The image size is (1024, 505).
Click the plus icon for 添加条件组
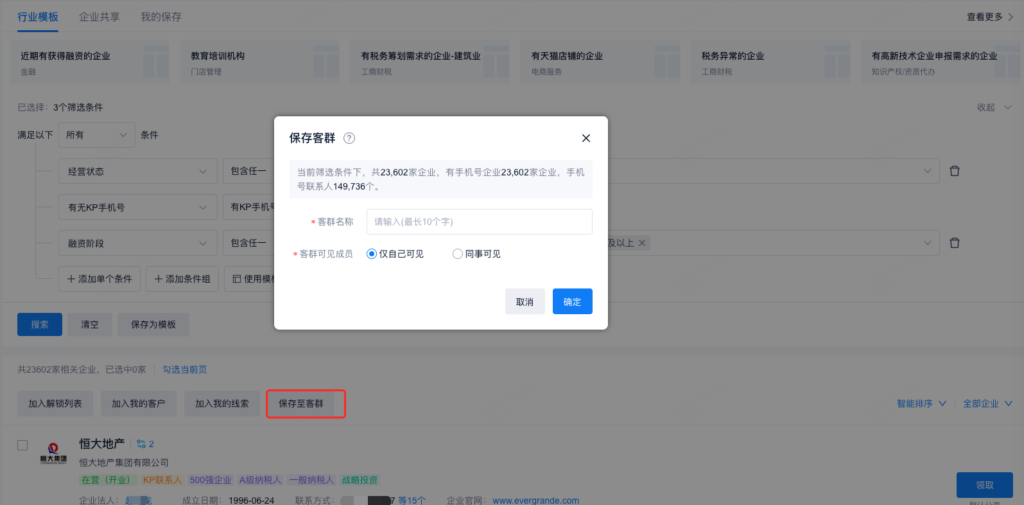(160, 279)
